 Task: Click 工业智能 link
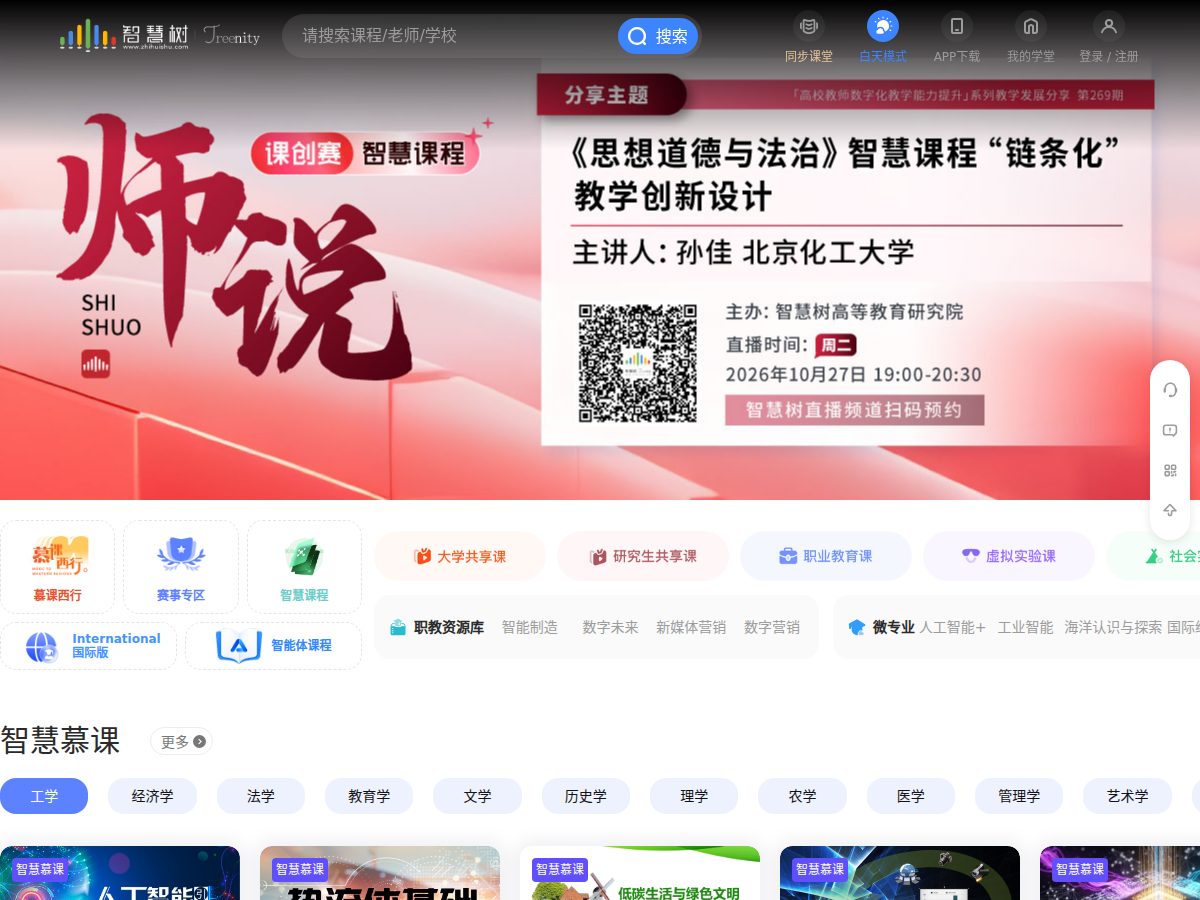click(x=1025, y=628)
